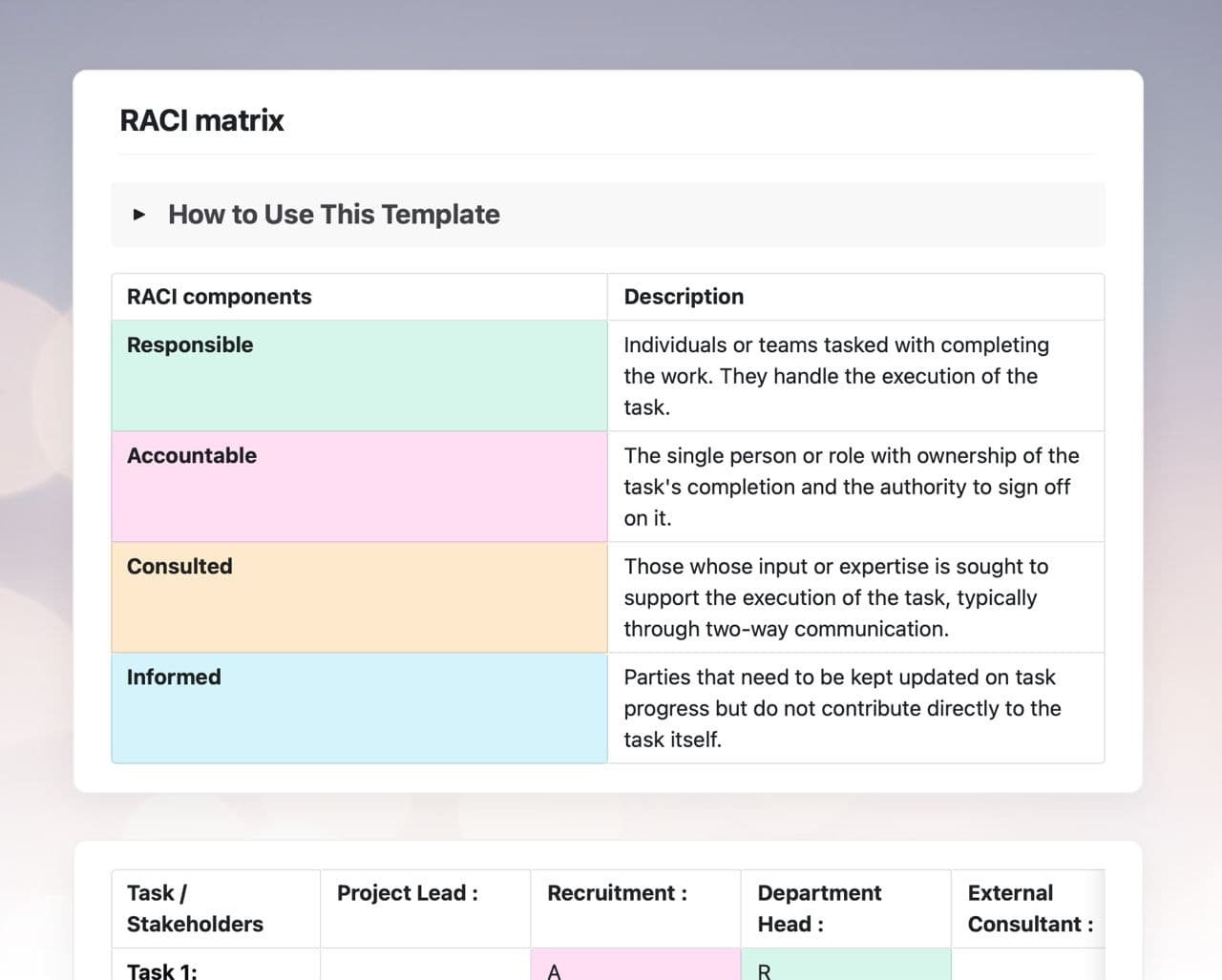
Task: Click the RACI matrix title
Action: click(x=201, y=121)
